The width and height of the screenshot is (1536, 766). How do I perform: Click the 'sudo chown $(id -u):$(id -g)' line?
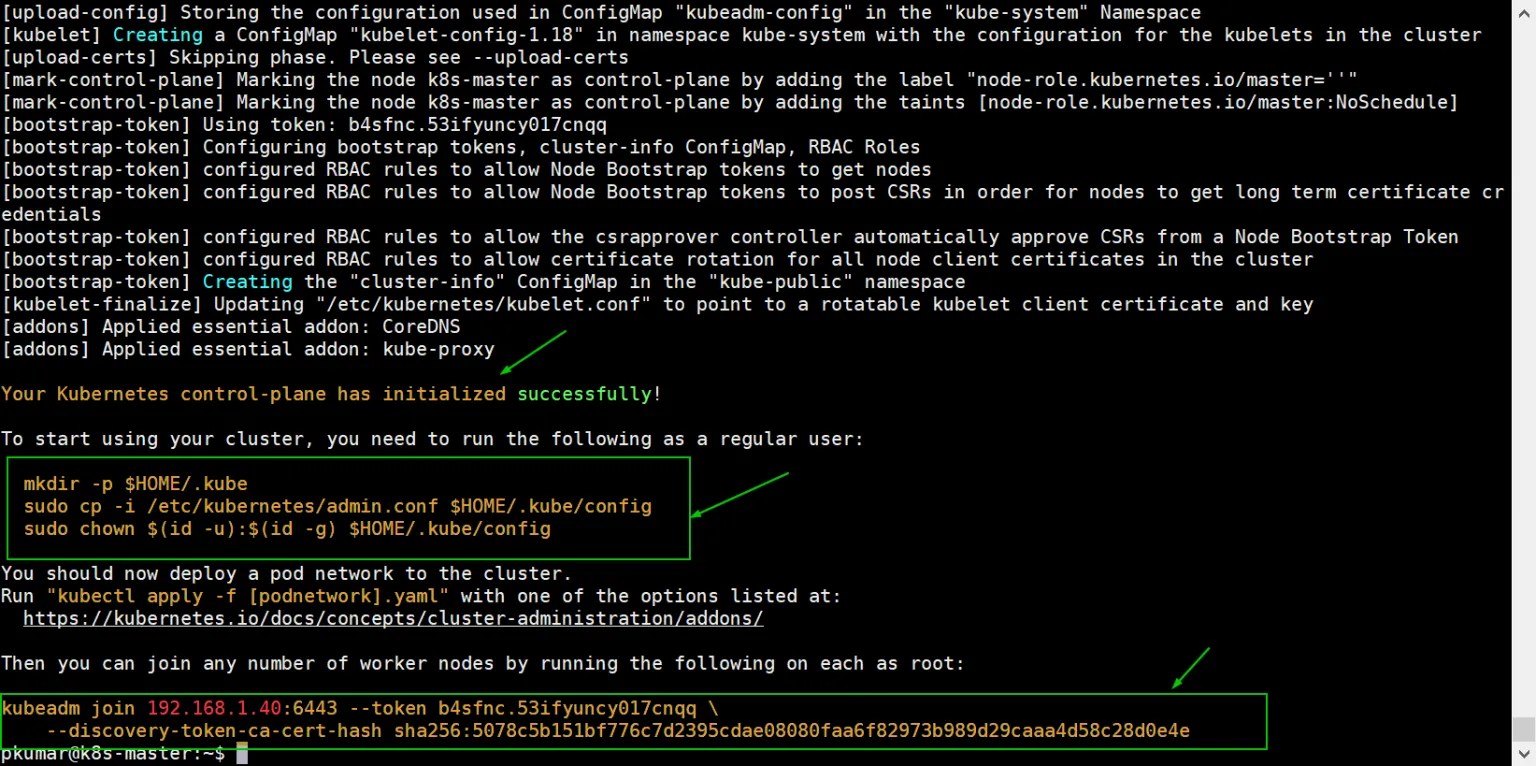[x=287, y=528]
